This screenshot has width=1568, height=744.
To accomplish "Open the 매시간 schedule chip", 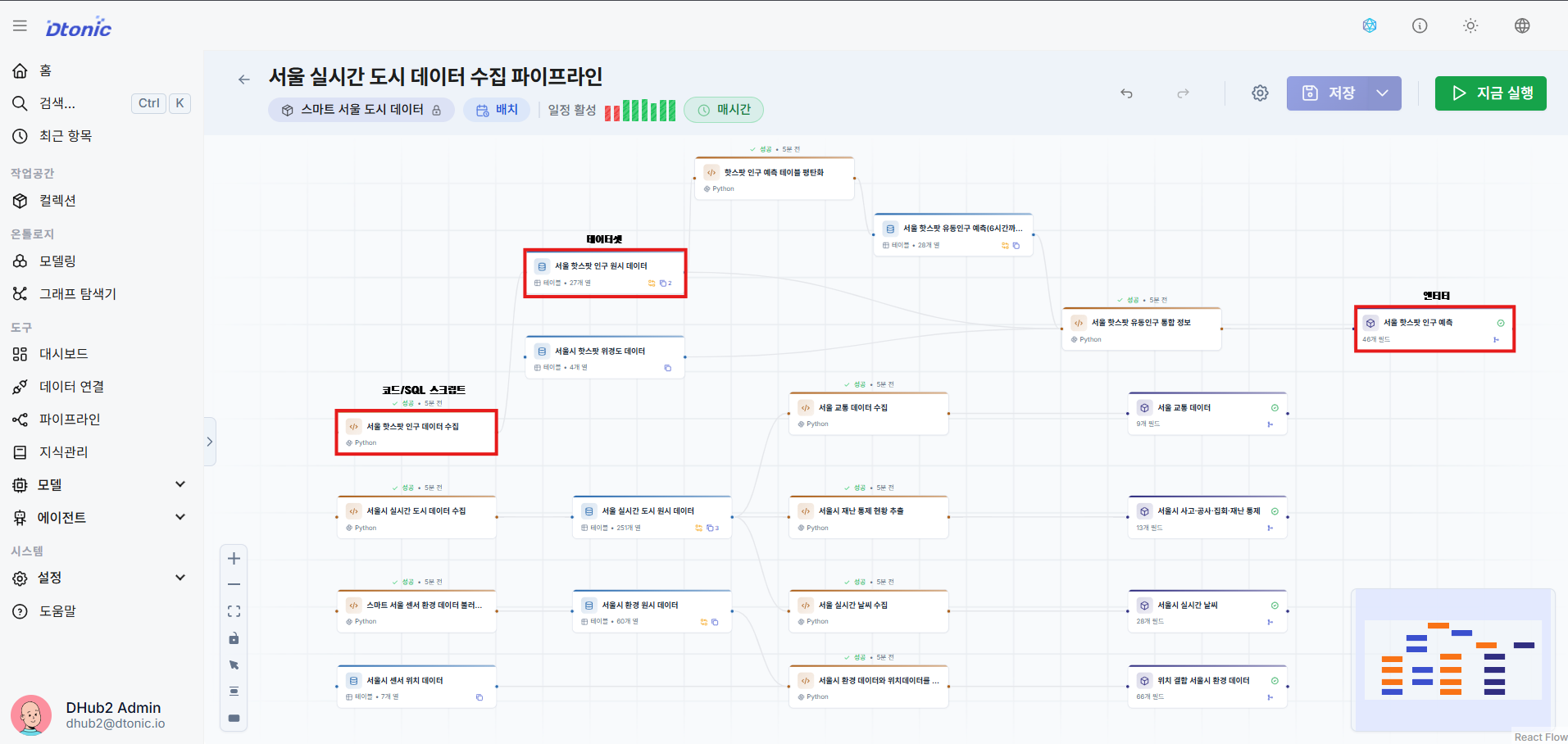I will 725,110.
